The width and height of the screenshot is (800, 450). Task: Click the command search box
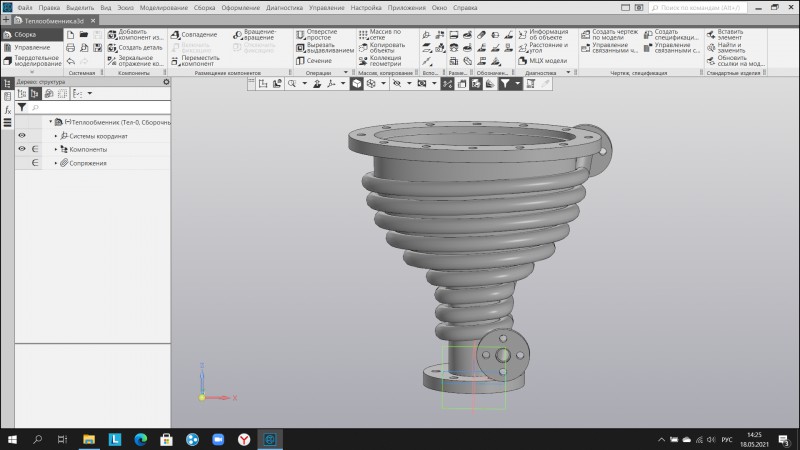coord(698,8)
